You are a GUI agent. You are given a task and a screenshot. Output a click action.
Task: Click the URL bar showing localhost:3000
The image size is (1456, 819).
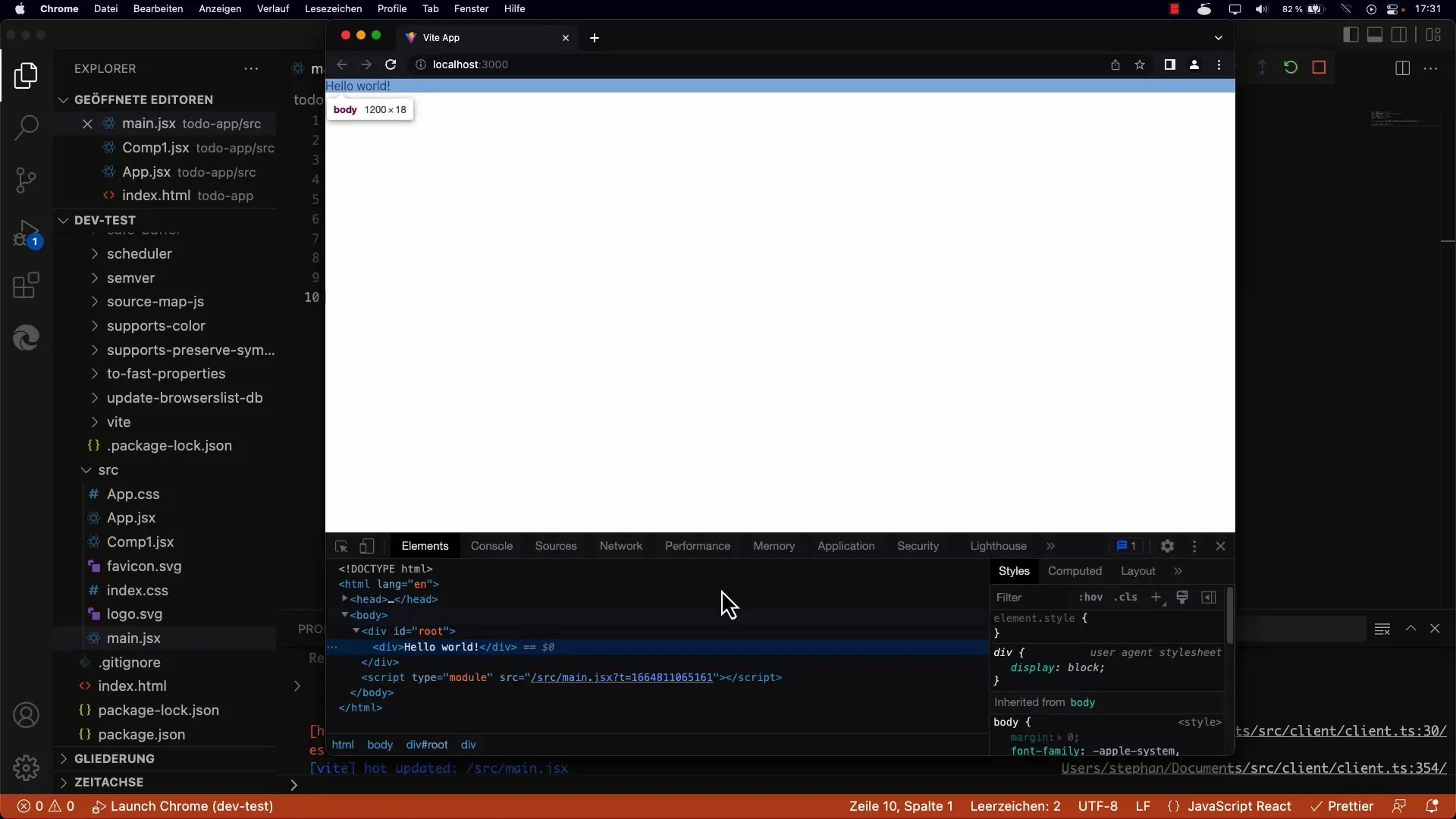(x=470, y=64)
